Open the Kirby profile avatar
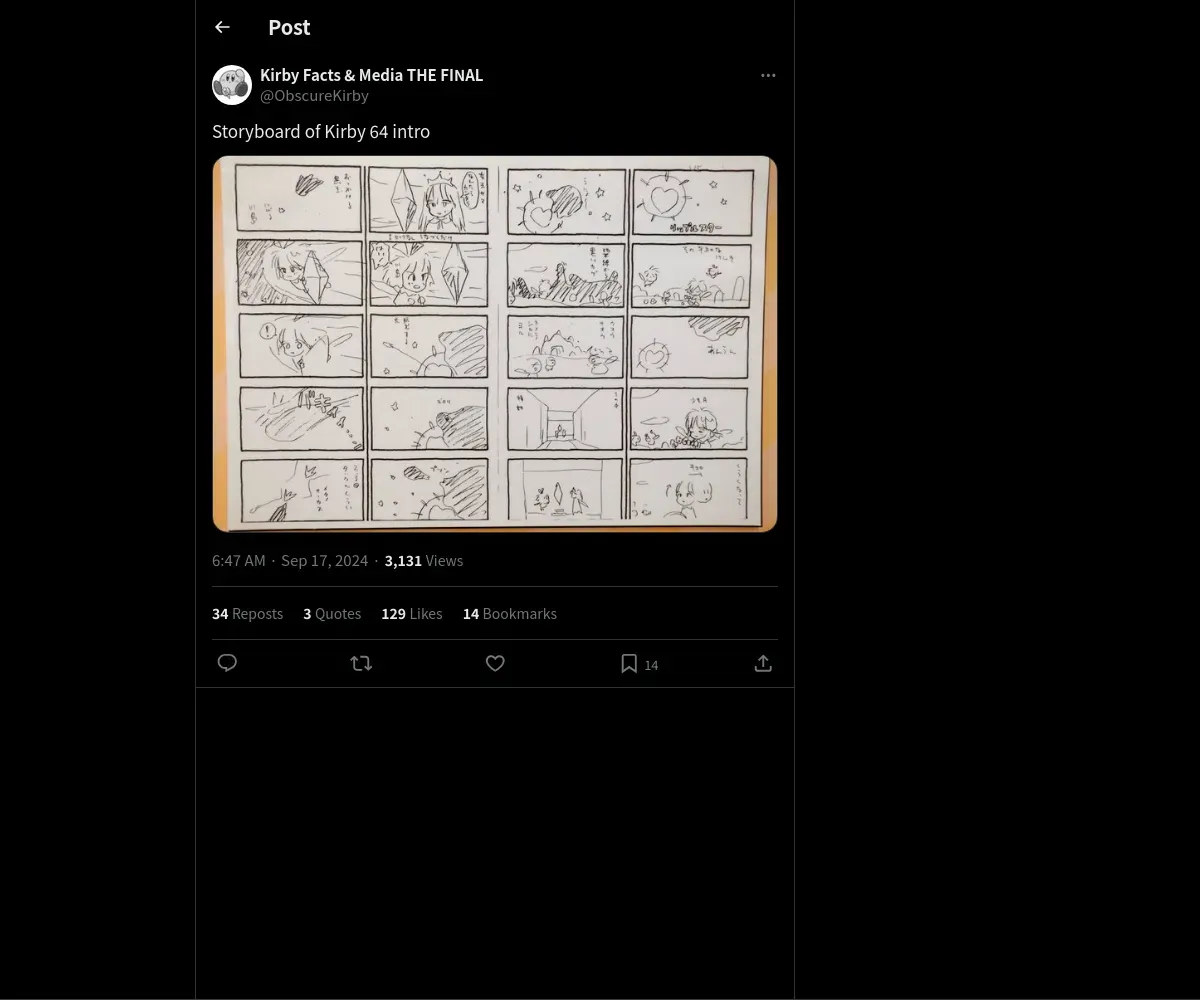Screen dimensions: 1200x1000 coord(232,85)
